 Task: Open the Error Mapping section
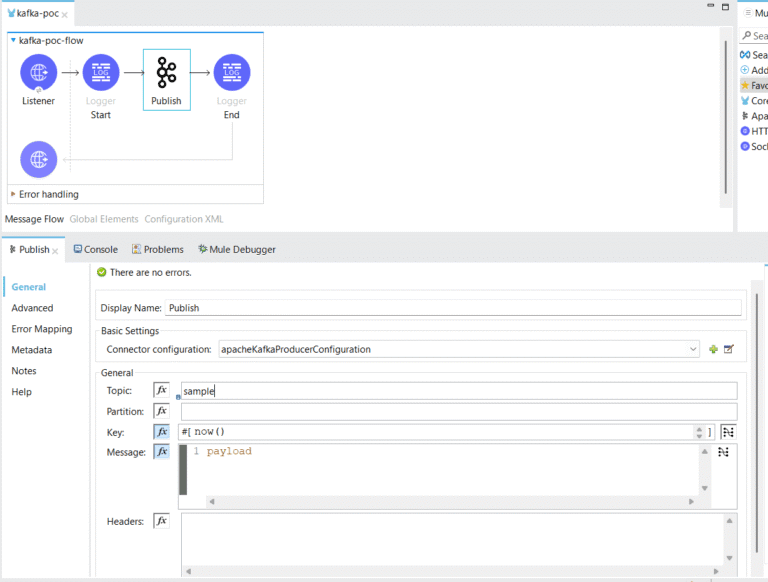click(x=42, y=329)
